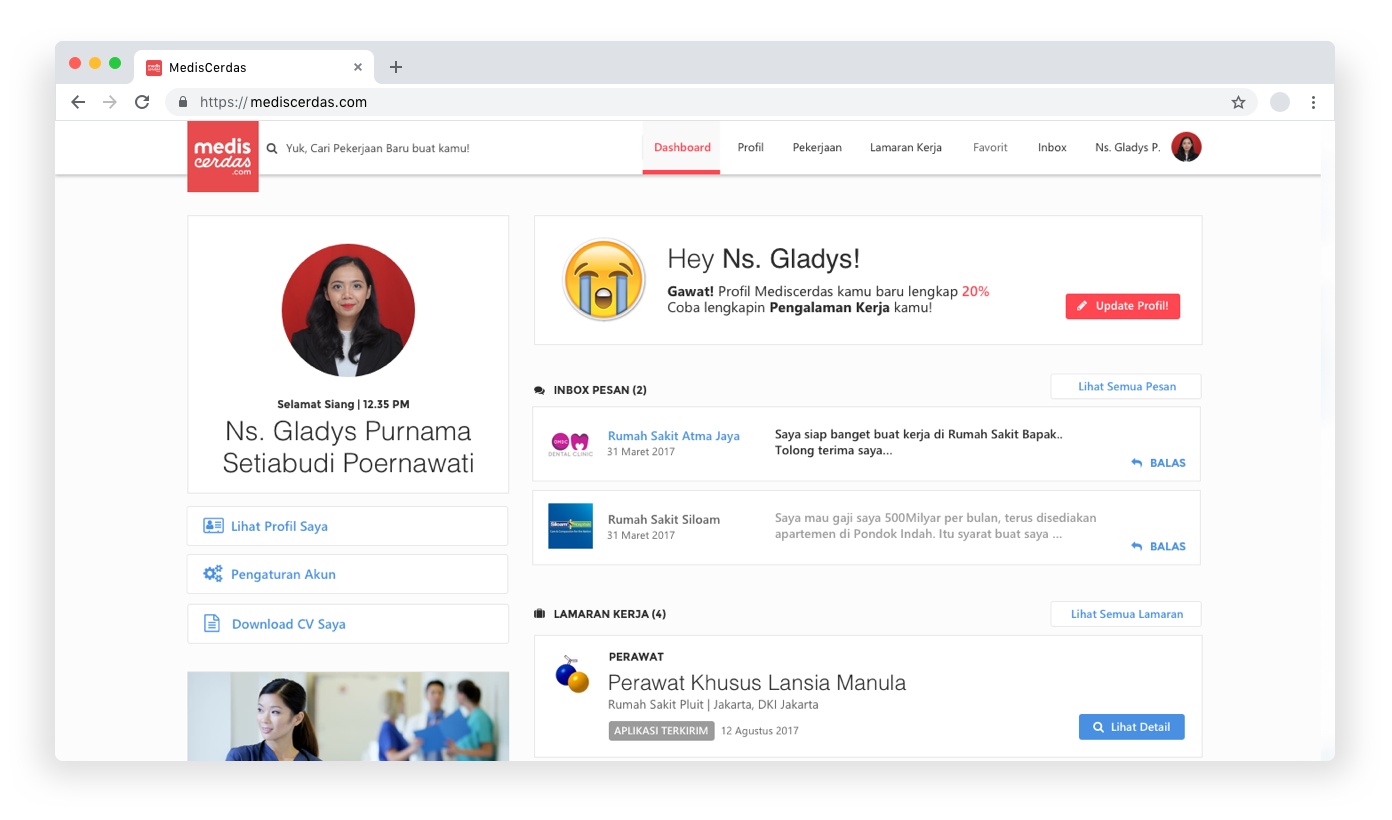Click the Rumah Sakit Pluit logo
This screenshot has height=820, width=1392.
(572, 675)
